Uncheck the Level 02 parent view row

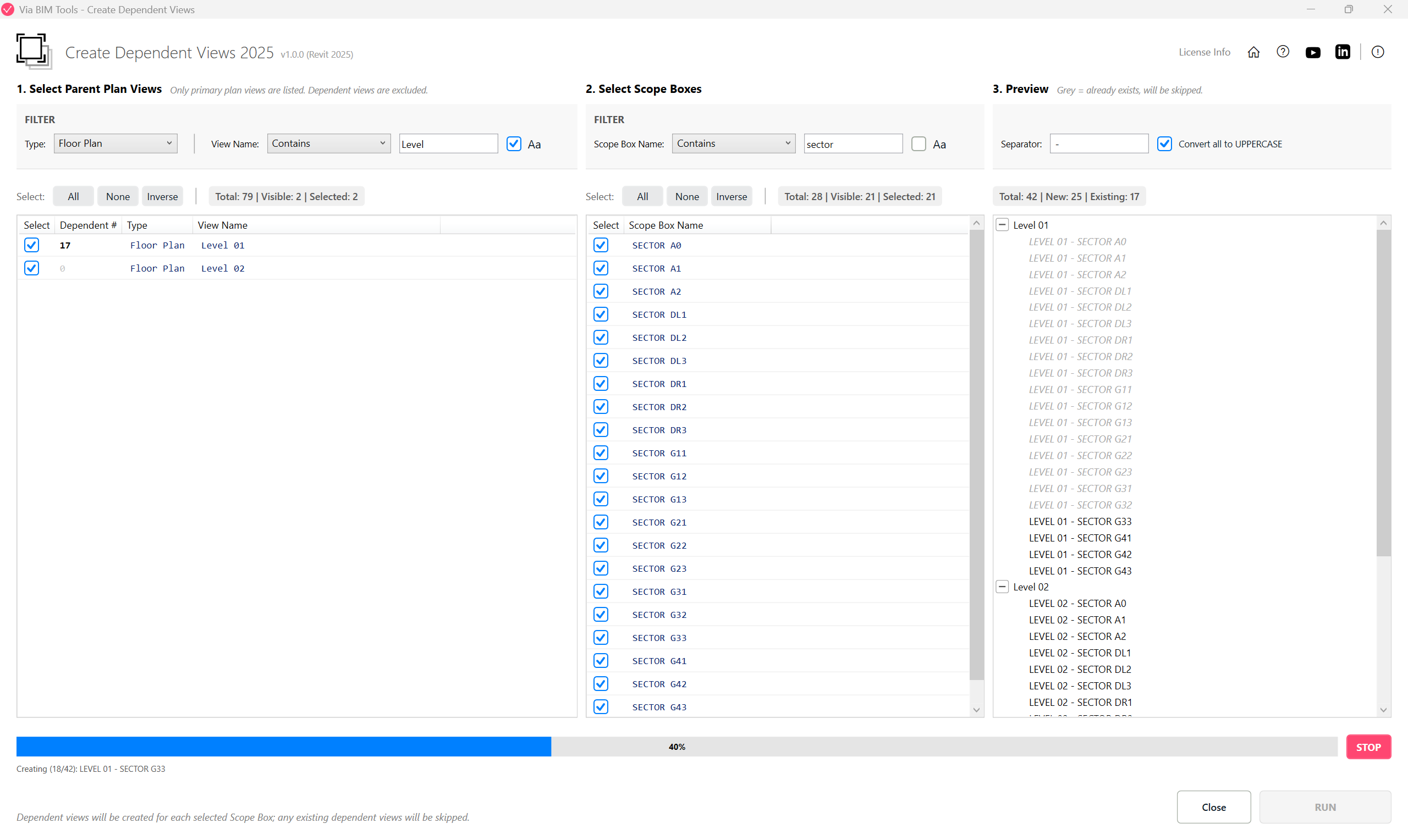click(x=32, y=268)
